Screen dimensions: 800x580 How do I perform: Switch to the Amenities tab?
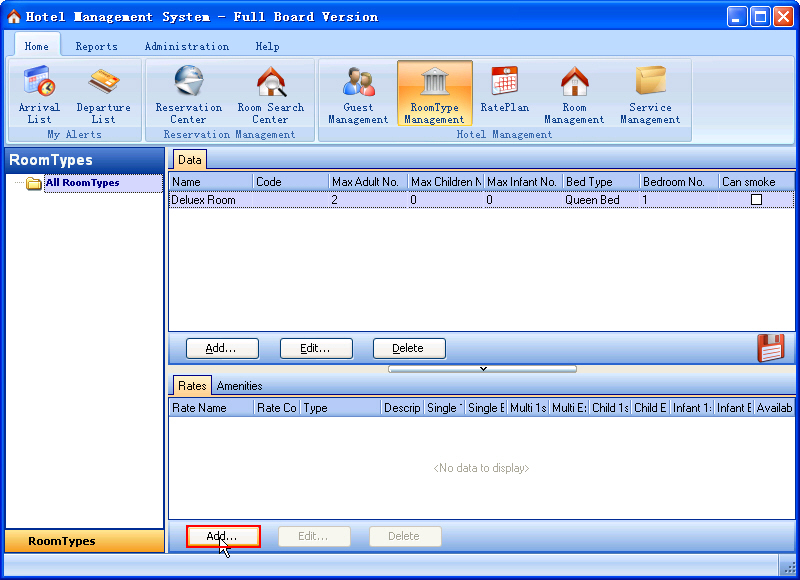point(239,386)
